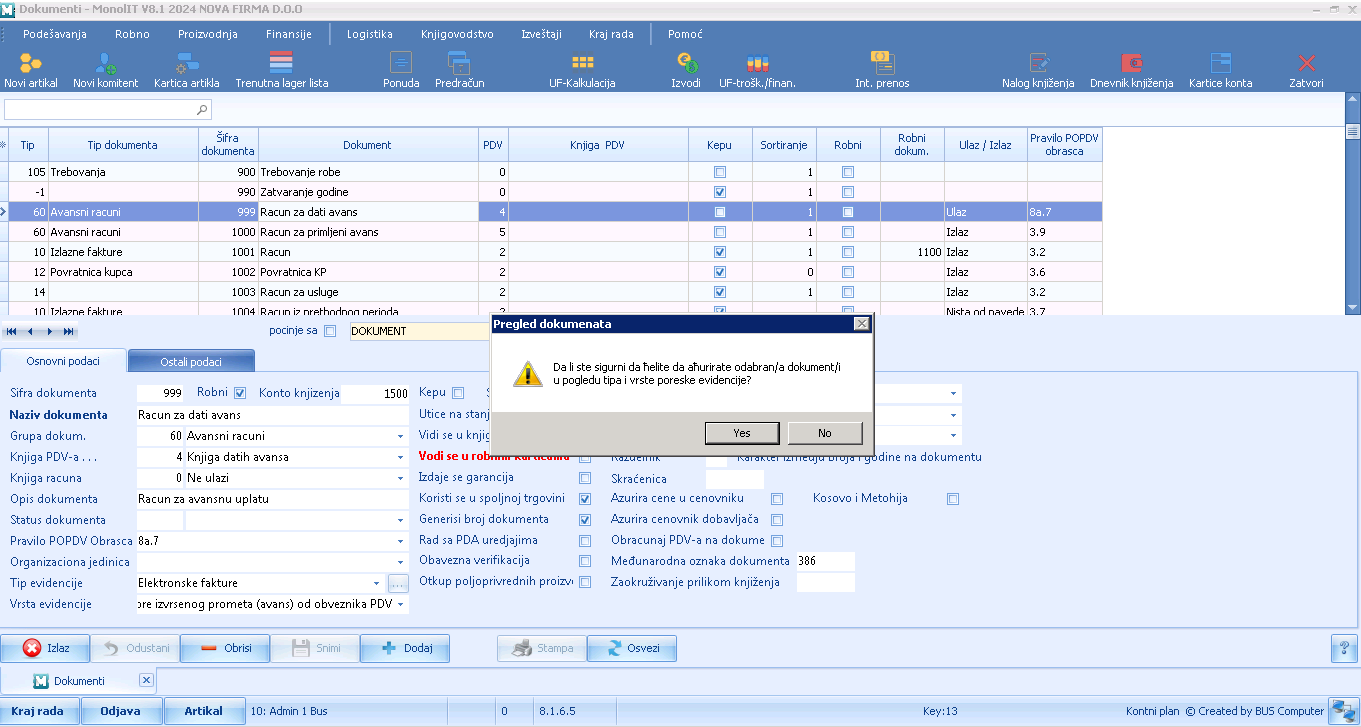This screenshot has height=727, width=1361.
Task: Click the document grid's vertical scrollbar
Action: pos(1353,203)
